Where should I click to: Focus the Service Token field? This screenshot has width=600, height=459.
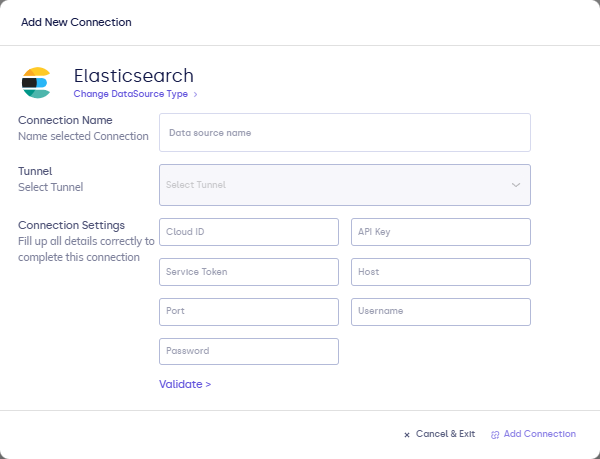249,272
